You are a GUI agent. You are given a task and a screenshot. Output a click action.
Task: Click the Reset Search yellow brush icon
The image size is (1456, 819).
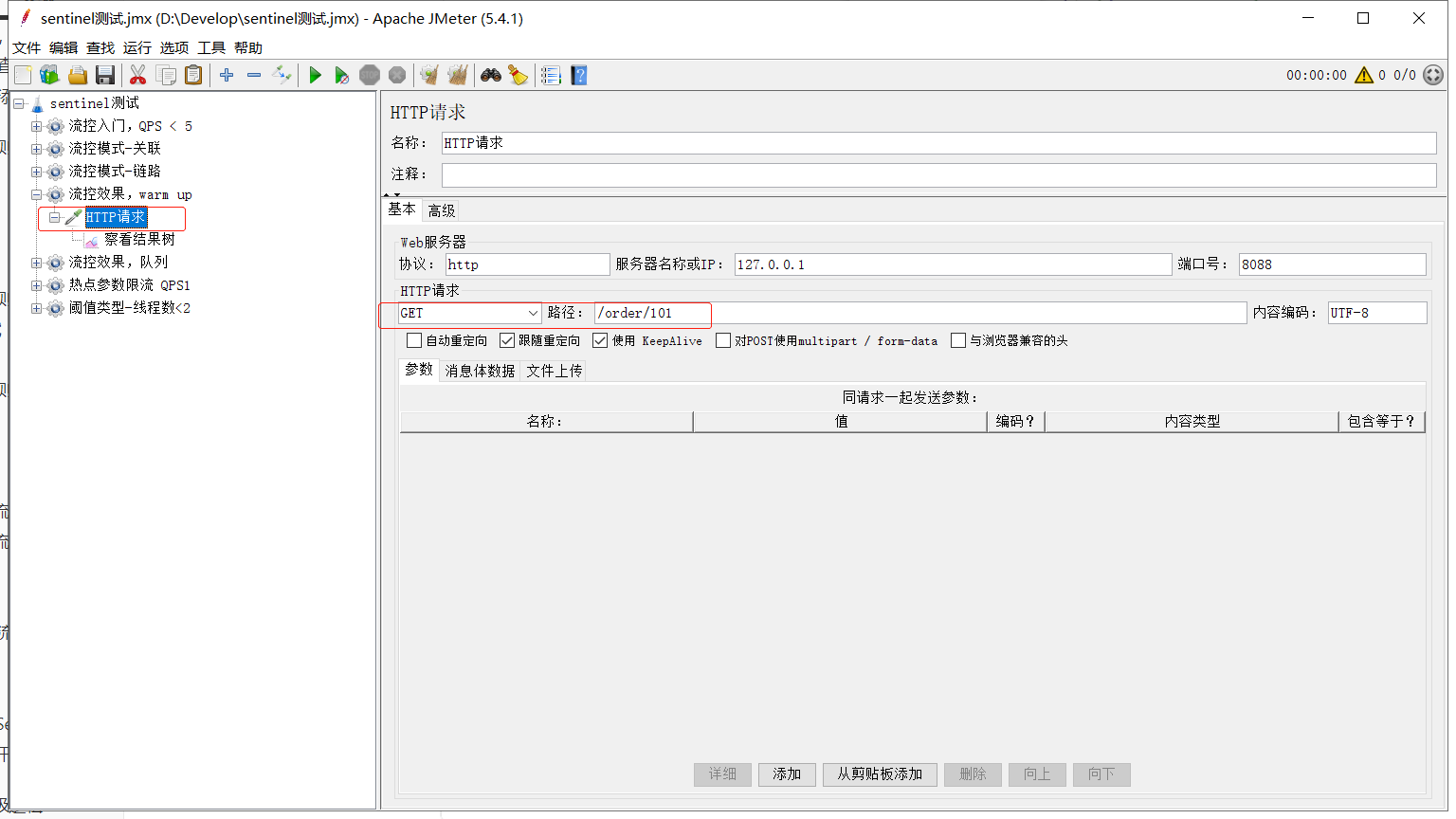(x=519, y=75)
